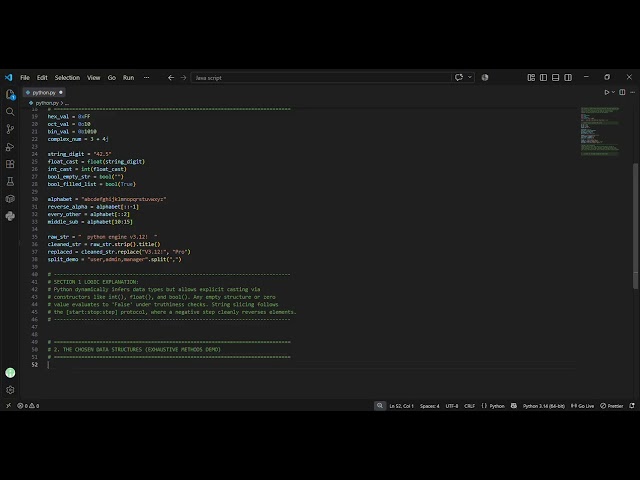Open the notifications bell in the status bar
Viewport: 640px width, 480px height.
coord(632,406)
